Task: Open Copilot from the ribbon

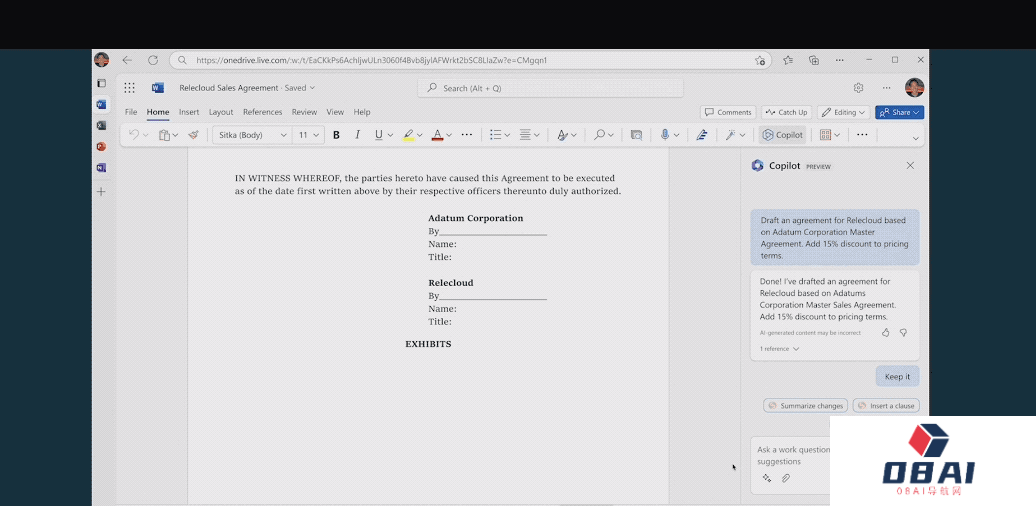Action: [x=782, y=135]
